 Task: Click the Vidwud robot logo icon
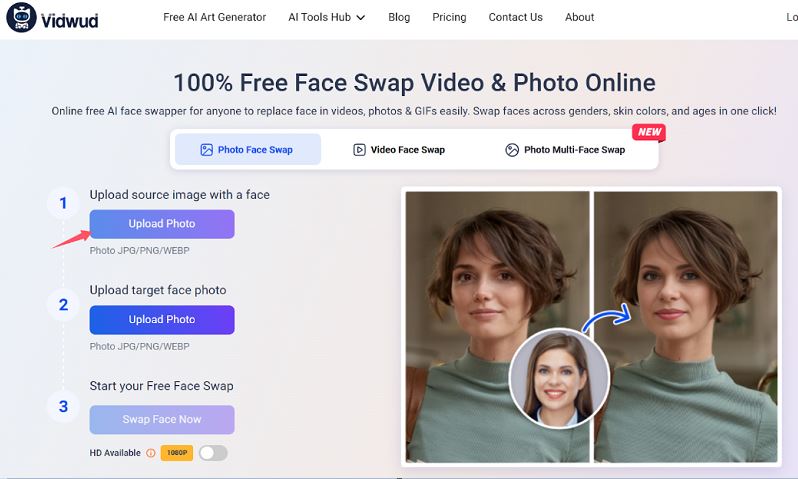tap(21, 17)
